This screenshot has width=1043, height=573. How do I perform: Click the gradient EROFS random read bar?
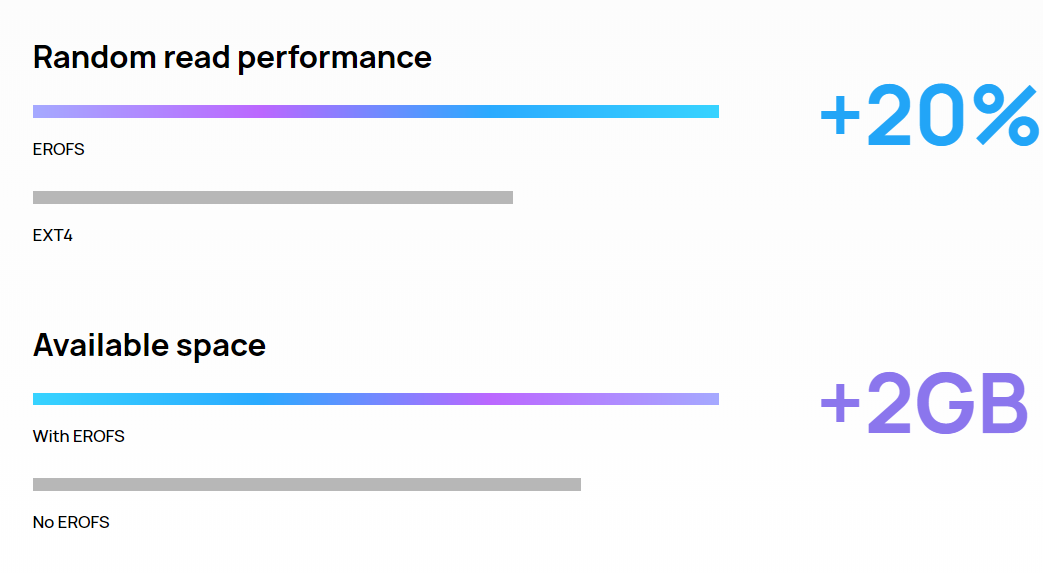tap(375, 111)
